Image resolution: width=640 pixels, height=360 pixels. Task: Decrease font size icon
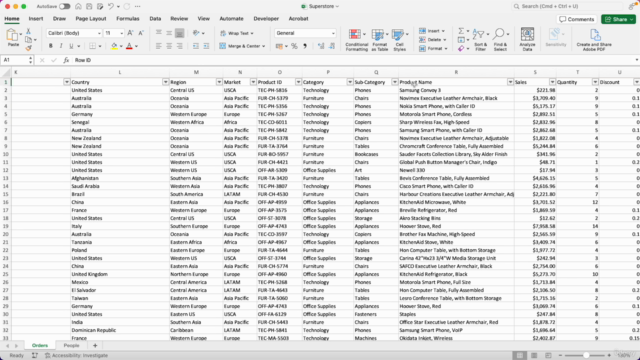click(141, 33)
